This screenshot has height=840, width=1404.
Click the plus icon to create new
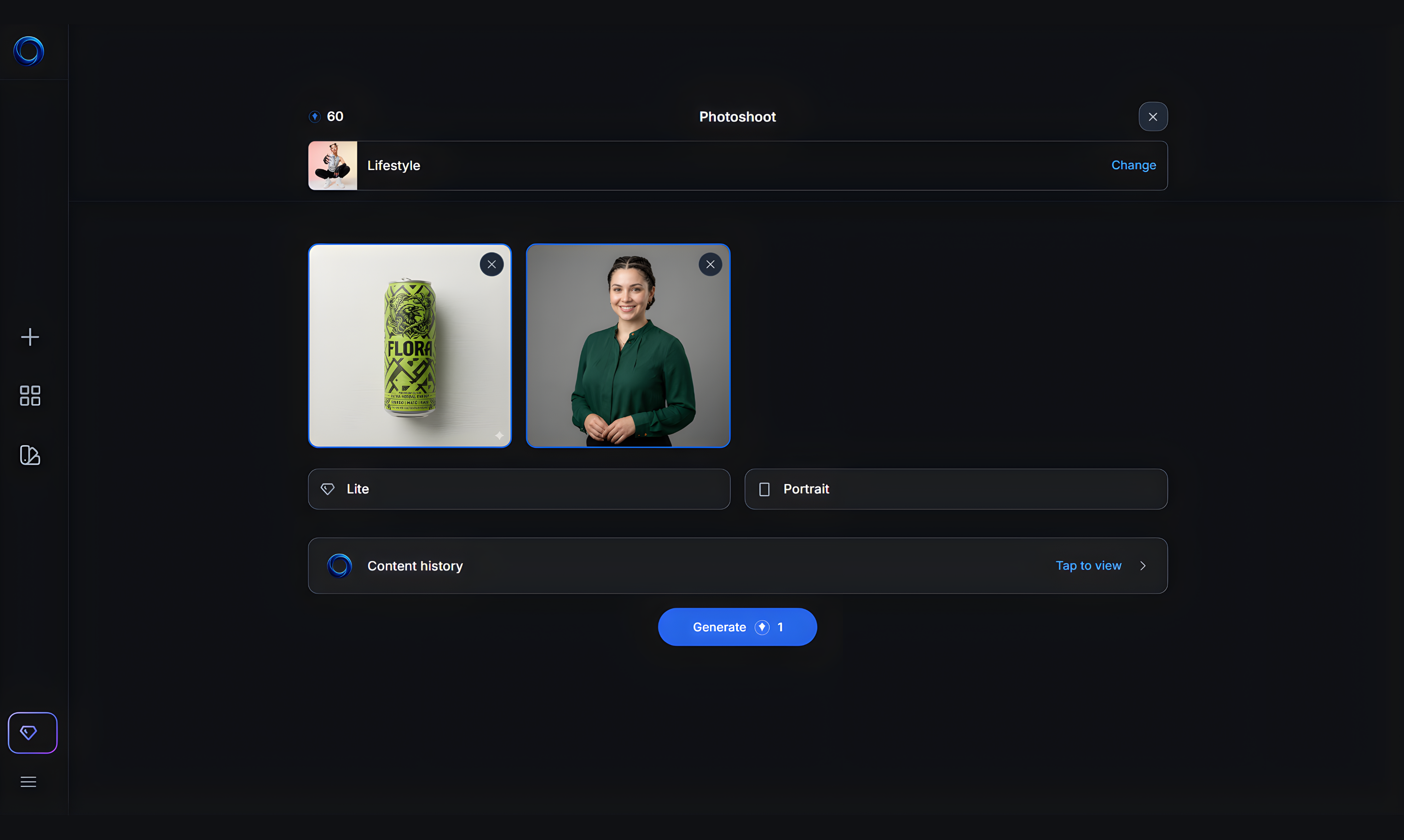[30, 337]
